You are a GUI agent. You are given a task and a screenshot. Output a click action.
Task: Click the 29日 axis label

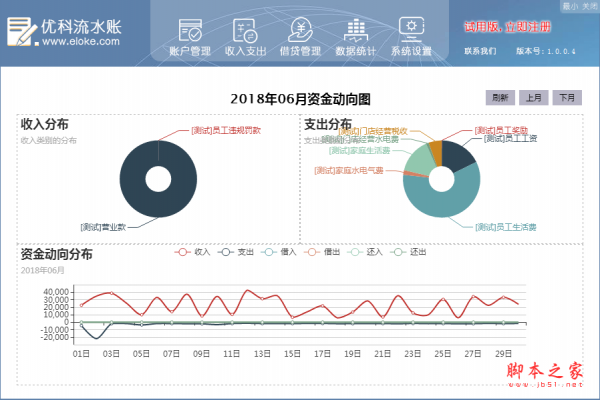tap(503, 354)
